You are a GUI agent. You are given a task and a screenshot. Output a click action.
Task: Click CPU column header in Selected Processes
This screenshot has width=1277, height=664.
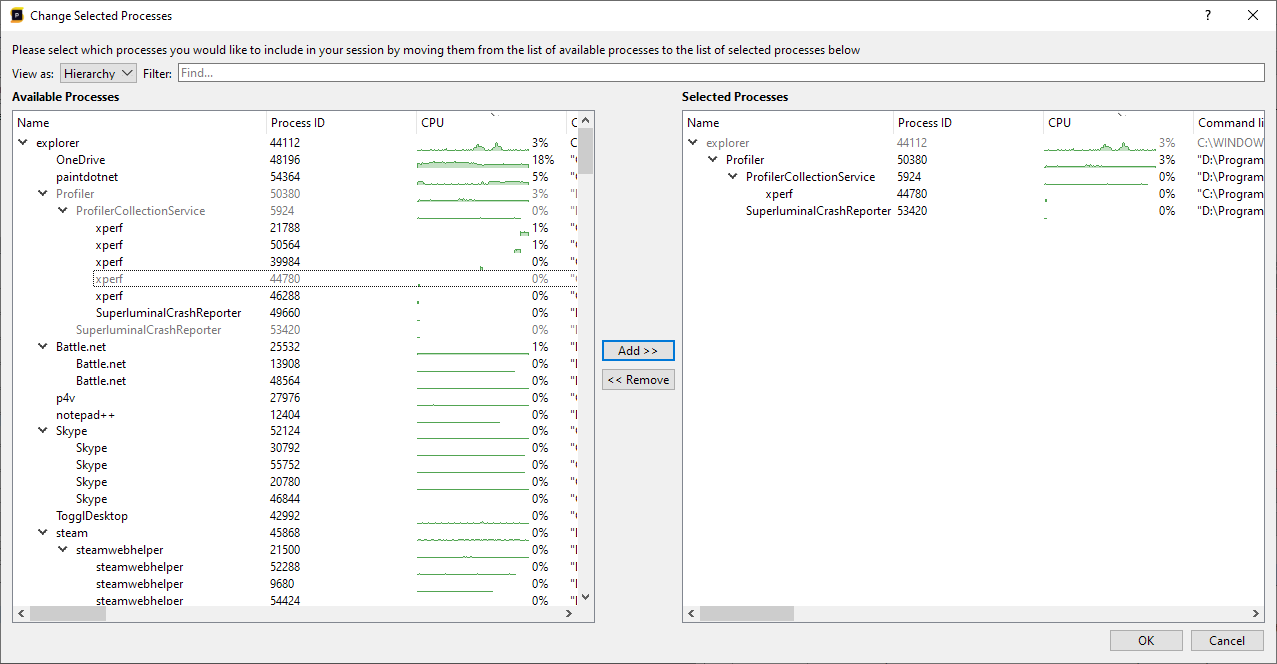[1115, 123]
